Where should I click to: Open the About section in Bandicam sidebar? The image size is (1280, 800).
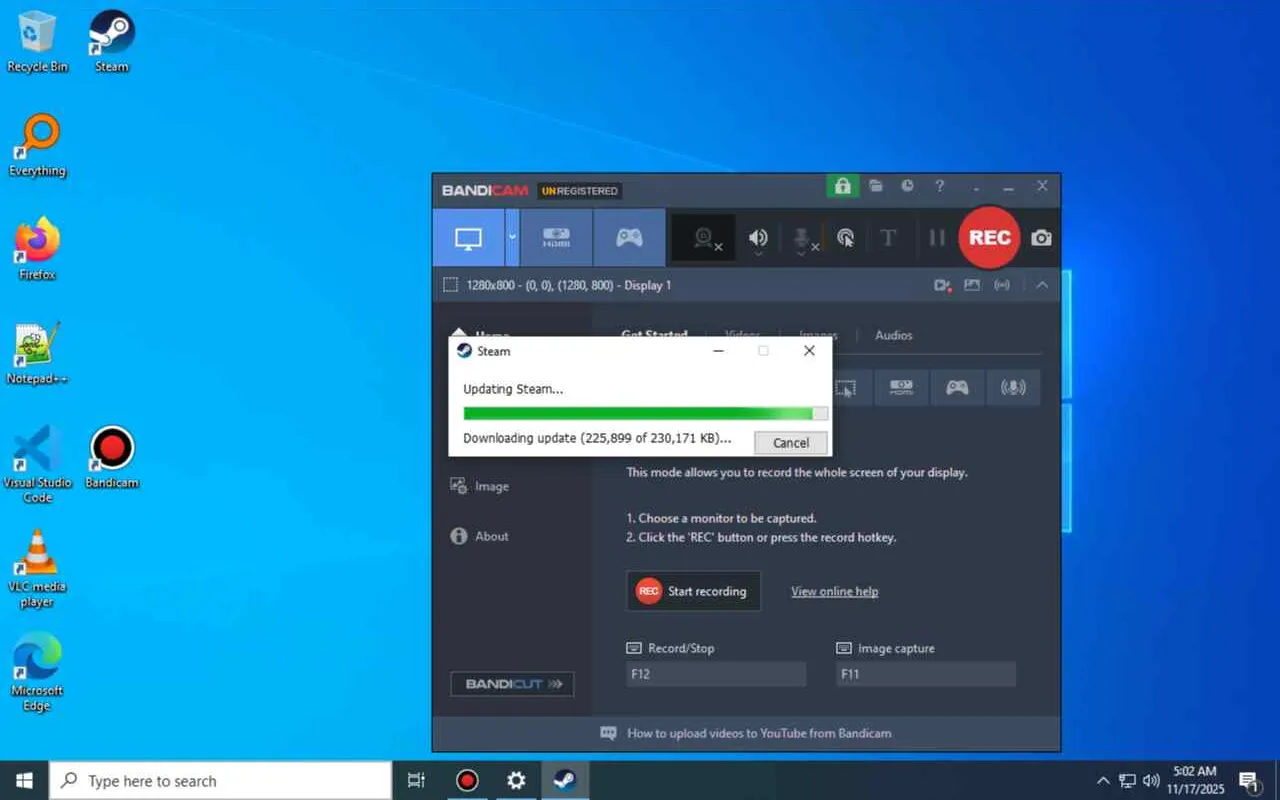[x=480, y=536]
